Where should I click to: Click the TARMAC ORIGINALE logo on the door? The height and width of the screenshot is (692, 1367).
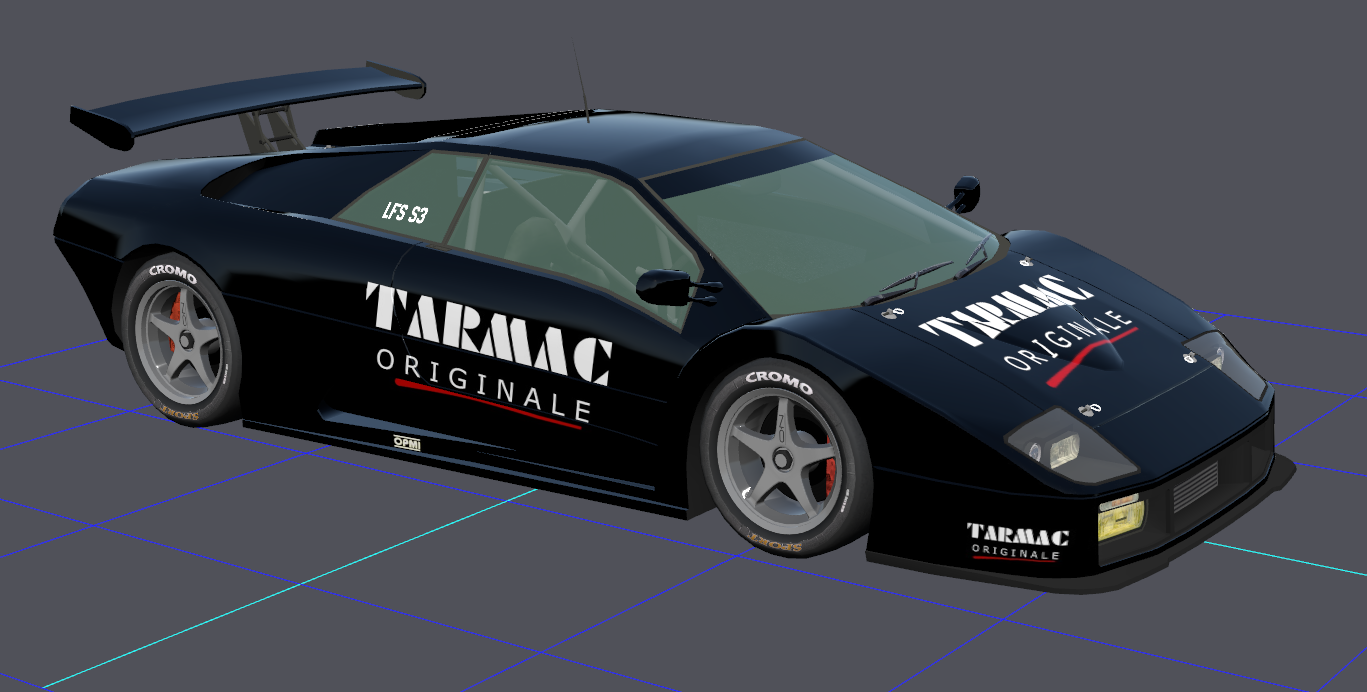[x=489, y=355]
